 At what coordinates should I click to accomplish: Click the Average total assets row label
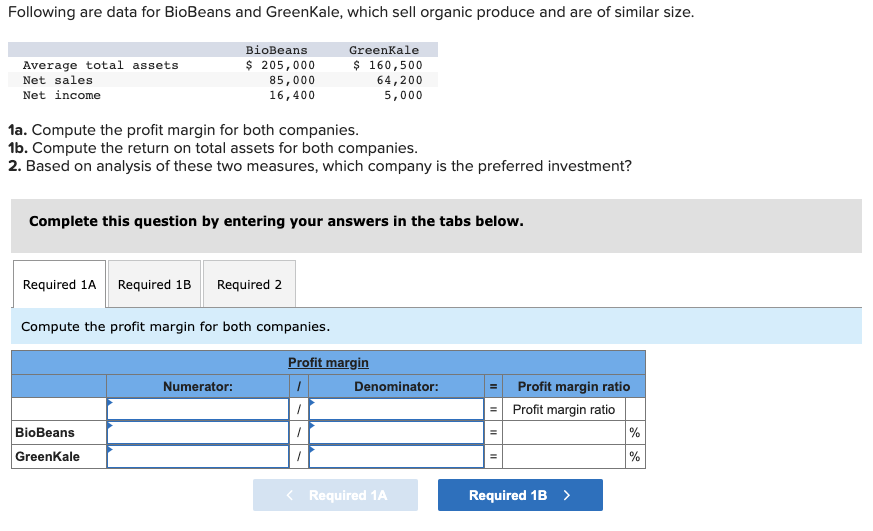101,65
